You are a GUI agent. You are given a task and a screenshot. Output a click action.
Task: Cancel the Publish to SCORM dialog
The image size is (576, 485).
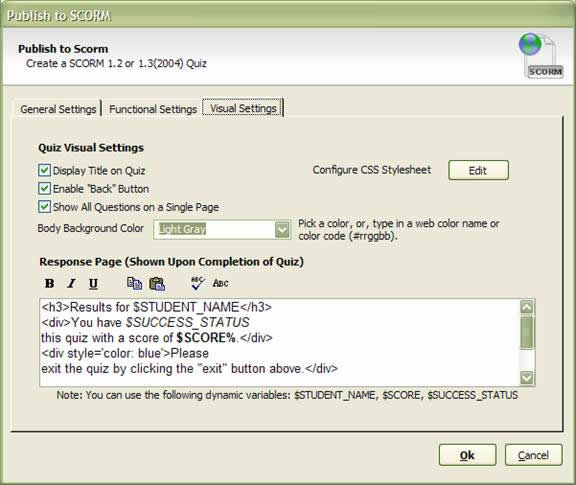coord(533,455)
